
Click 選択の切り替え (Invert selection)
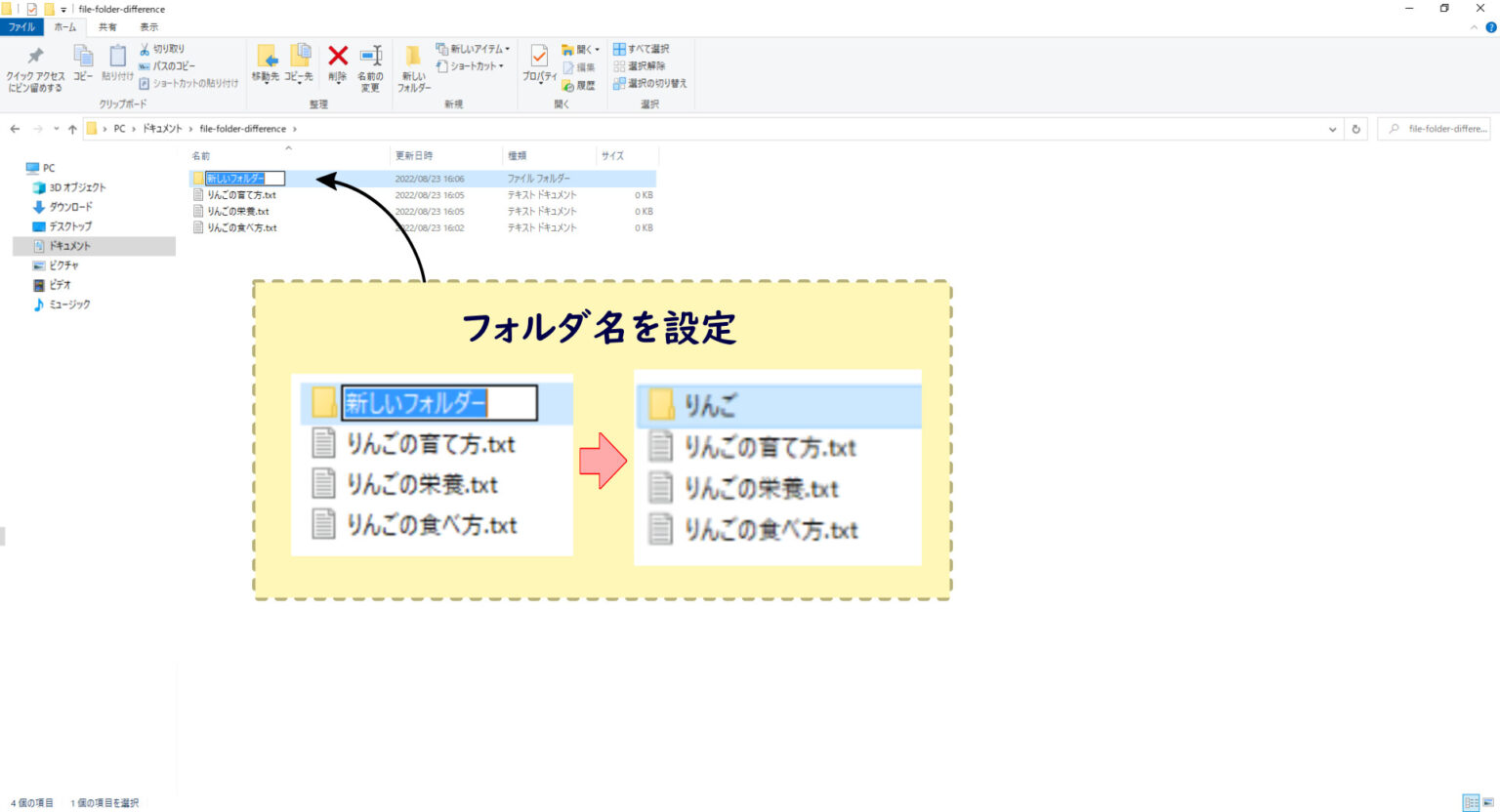[650, 84]
